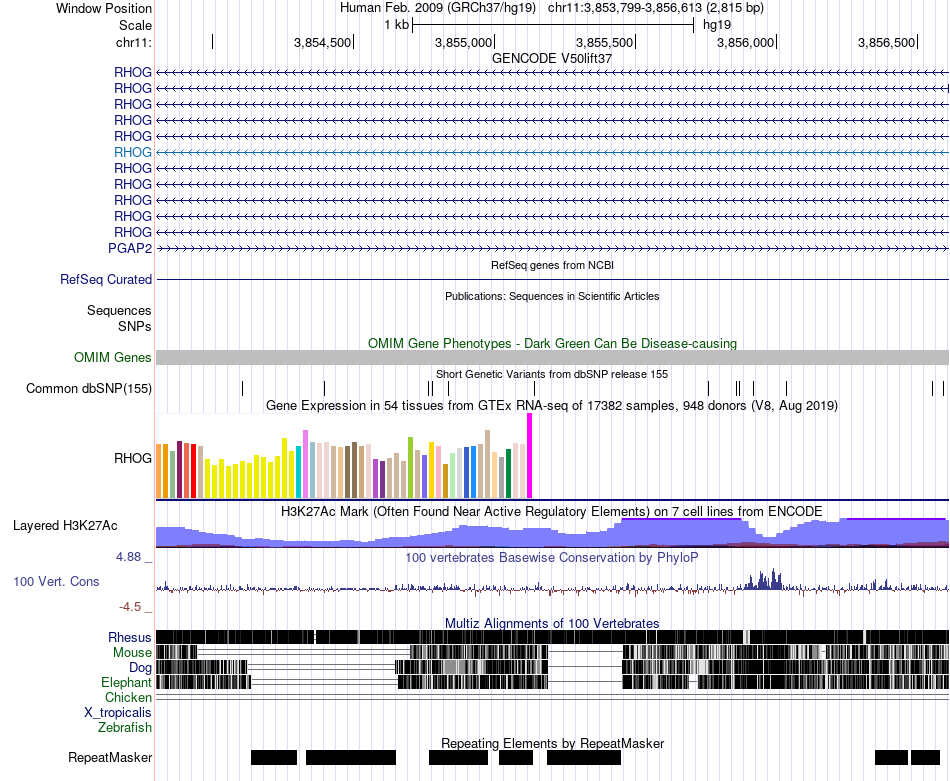Screen dimensions: 950x781
Task: Open Repeating Elements by RepeatMasker title
Action: [552, 743]
